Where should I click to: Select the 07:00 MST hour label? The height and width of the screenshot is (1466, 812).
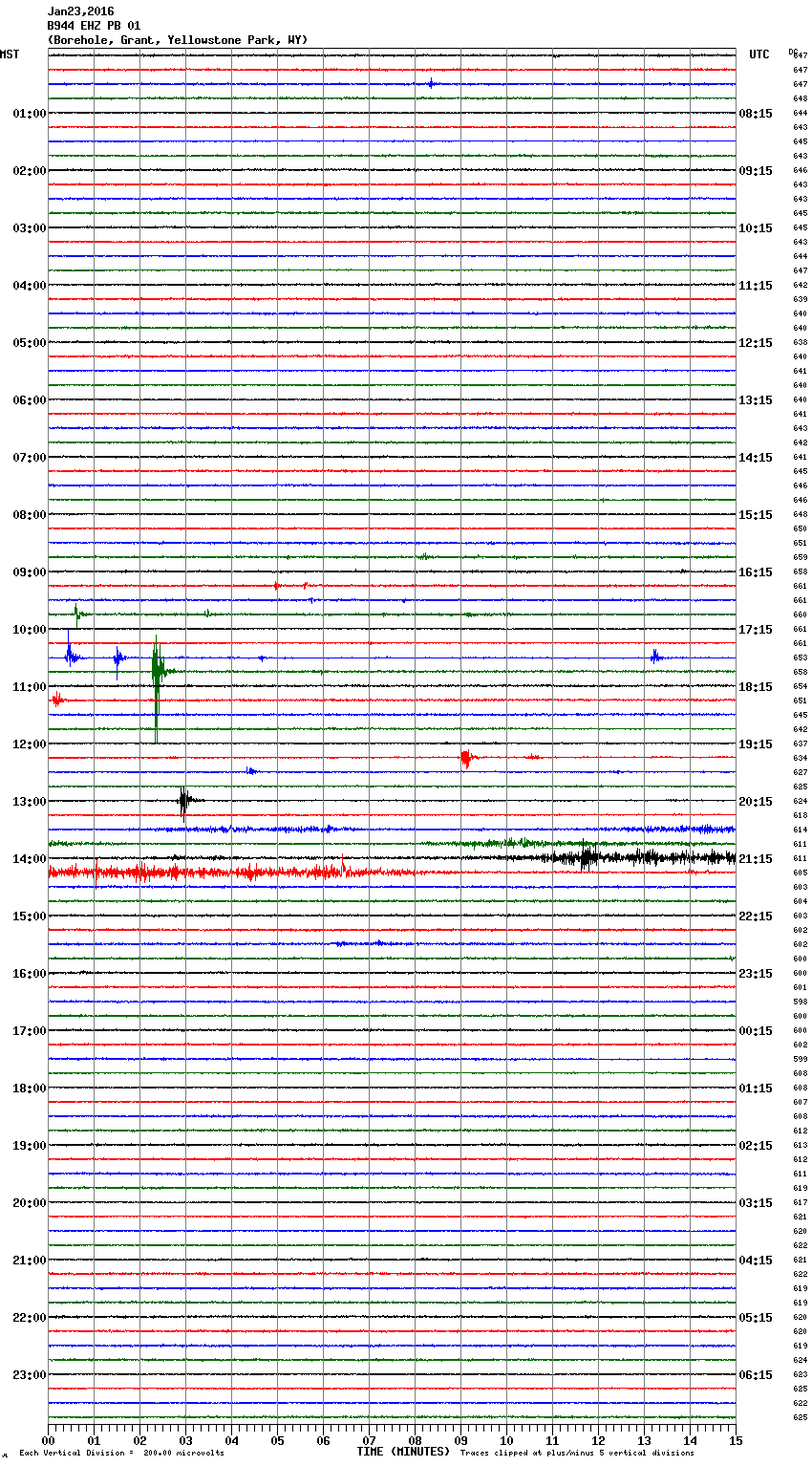[x=30, y=458]
